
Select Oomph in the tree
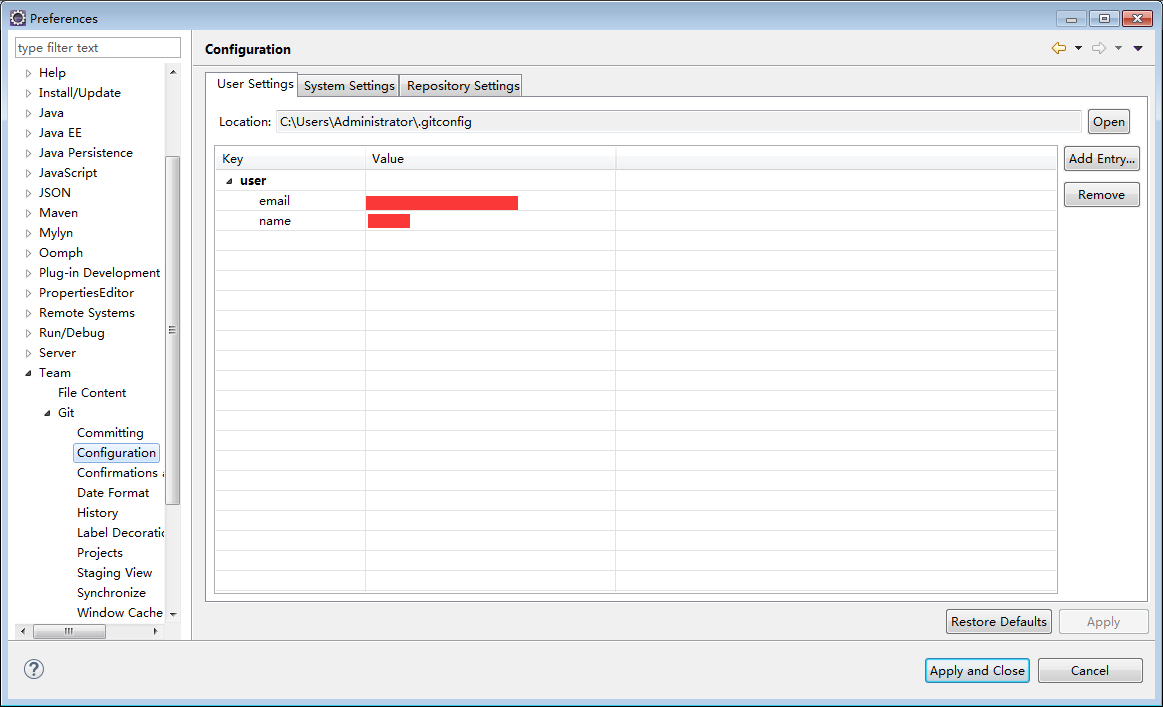[61, 253]
